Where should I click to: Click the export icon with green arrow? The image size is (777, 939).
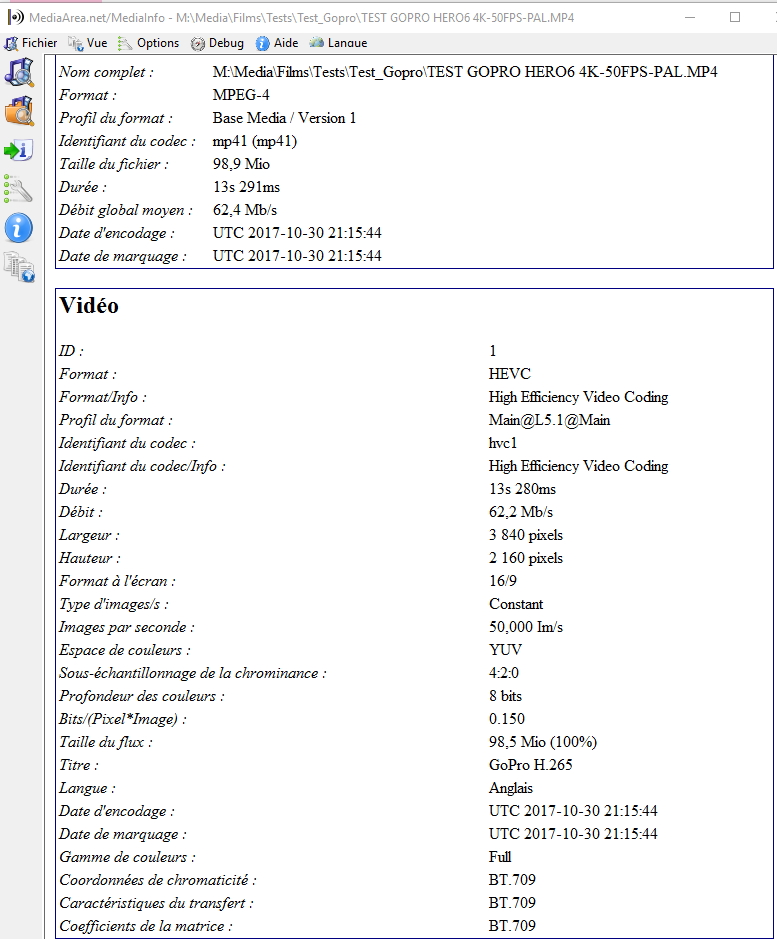tap(18, 150)
